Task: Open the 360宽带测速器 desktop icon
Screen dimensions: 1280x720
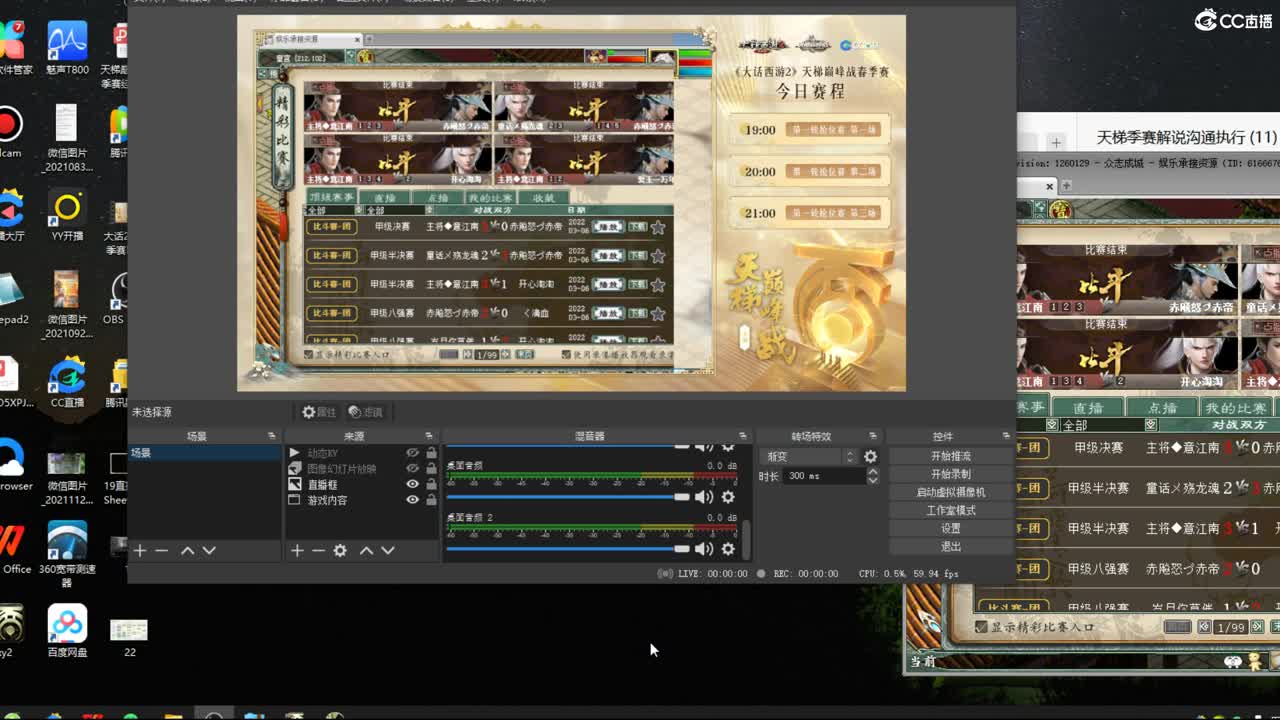Action: (x=67, y=555)
